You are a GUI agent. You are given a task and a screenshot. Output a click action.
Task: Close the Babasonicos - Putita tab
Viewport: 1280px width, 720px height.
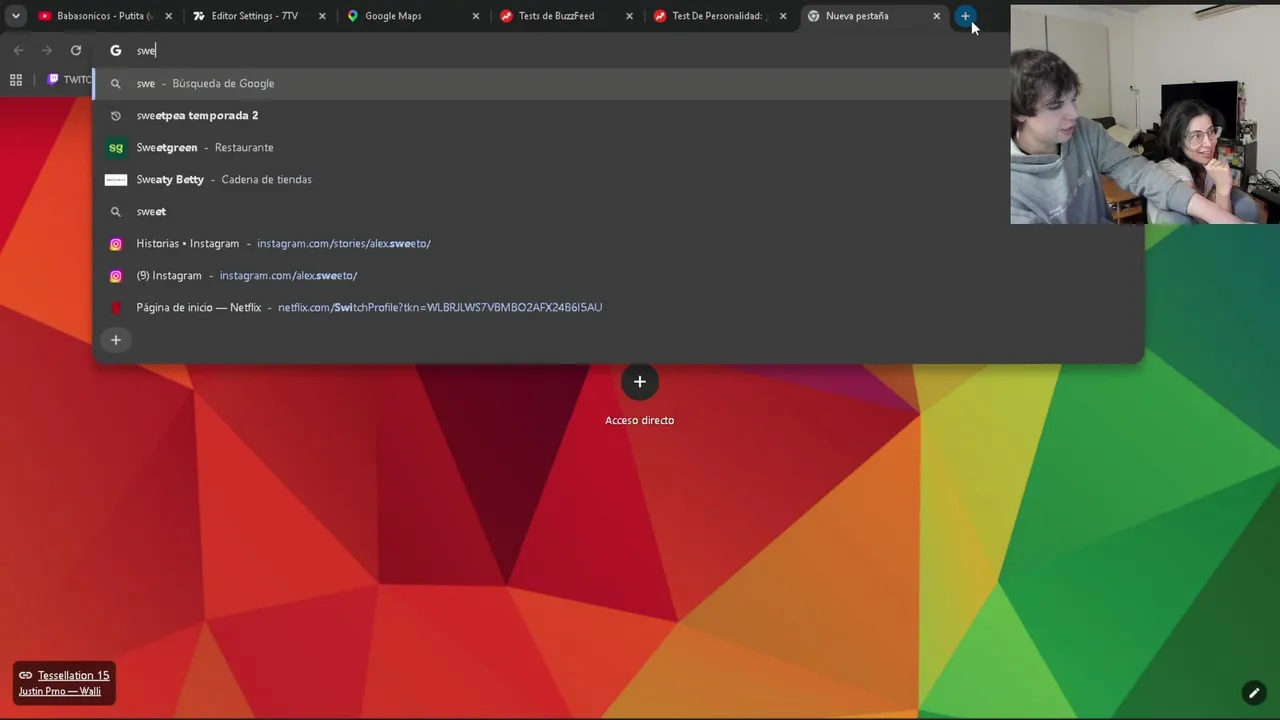(x=168, y=16)
